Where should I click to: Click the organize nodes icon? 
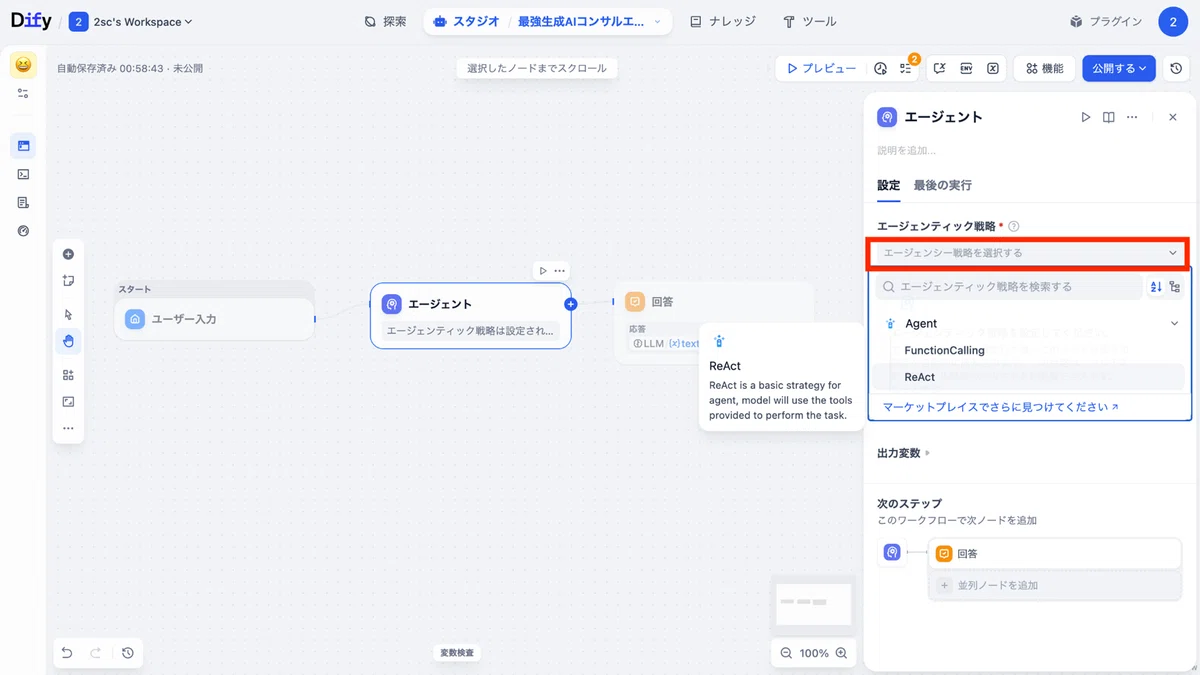68,375
